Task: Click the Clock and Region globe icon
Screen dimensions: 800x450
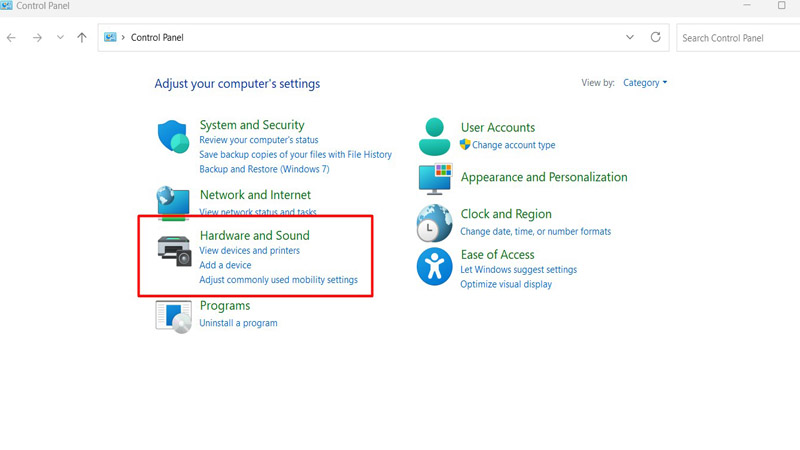Action: [x=435, y=223]
